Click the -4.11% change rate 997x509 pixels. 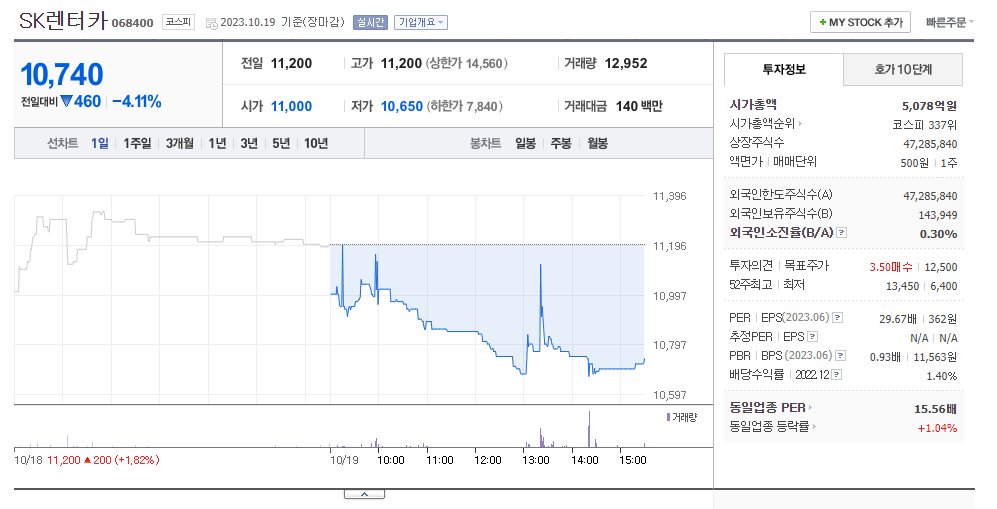point(137,101)
